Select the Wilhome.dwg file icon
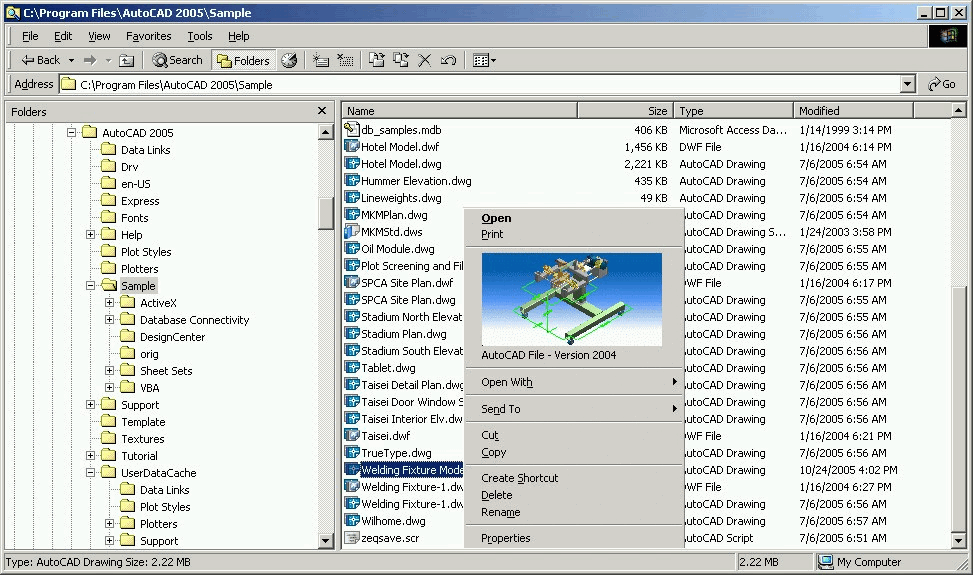Viewport: 973px width, 575px height. coord(352,520)
